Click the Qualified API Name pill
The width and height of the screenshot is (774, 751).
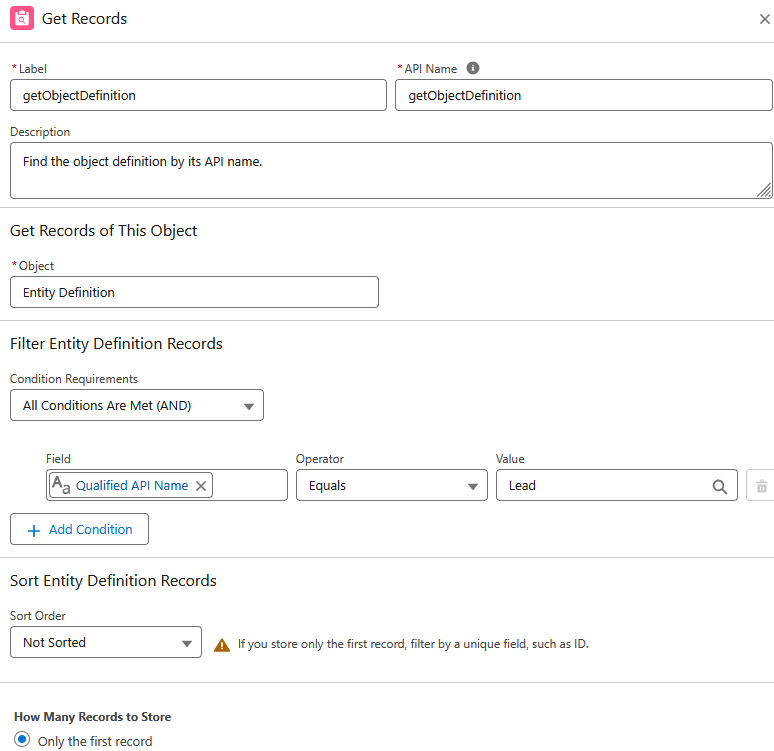point(131,485)
